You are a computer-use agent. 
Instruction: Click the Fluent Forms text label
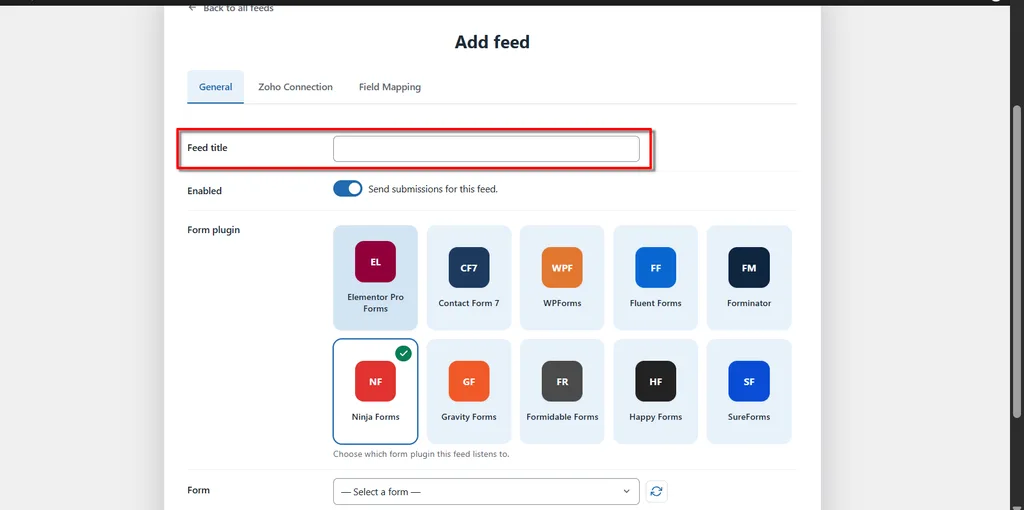point(656,303)
